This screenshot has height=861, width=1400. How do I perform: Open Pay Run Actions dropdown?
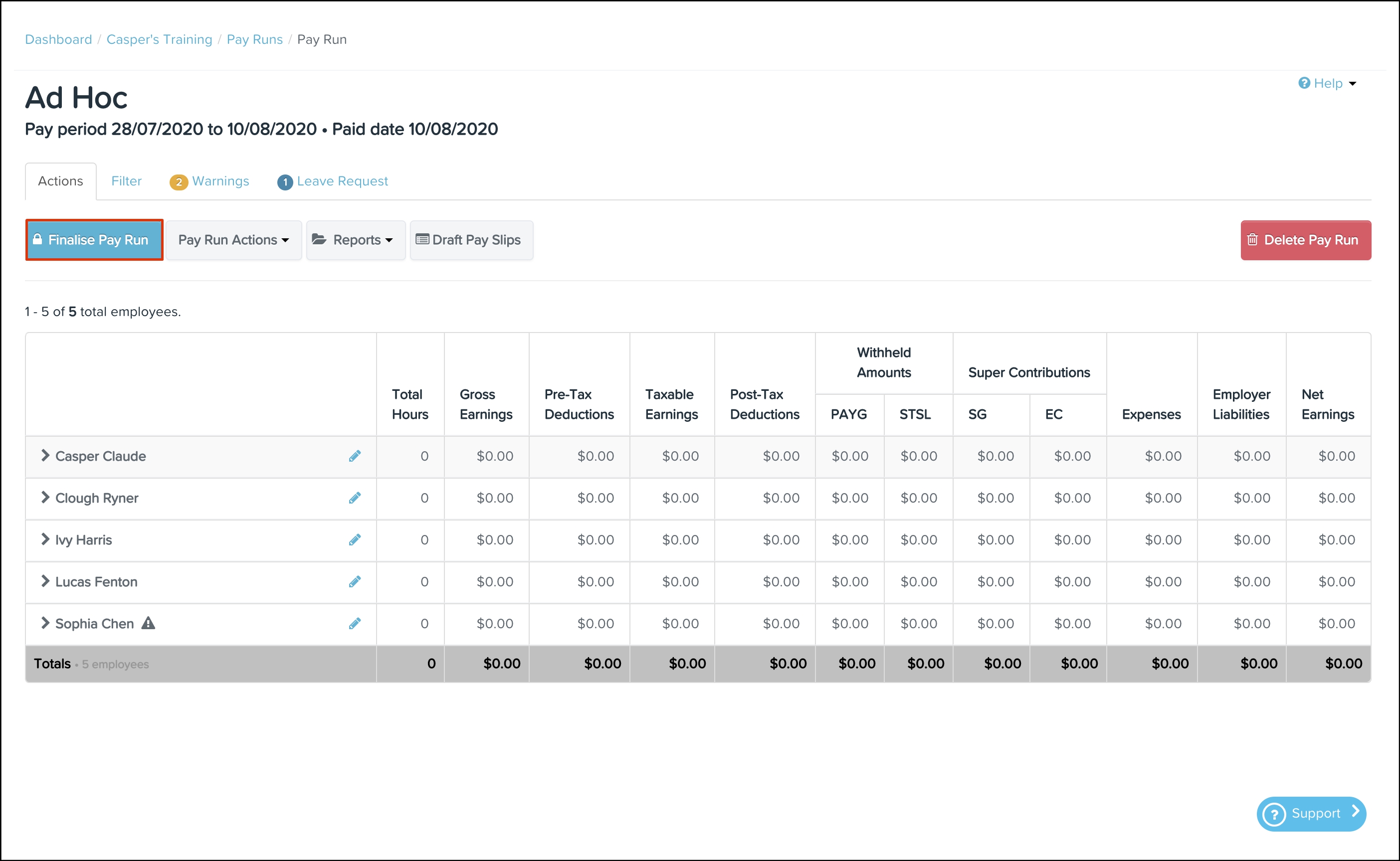pyautogui.click(x=233, y=240)
